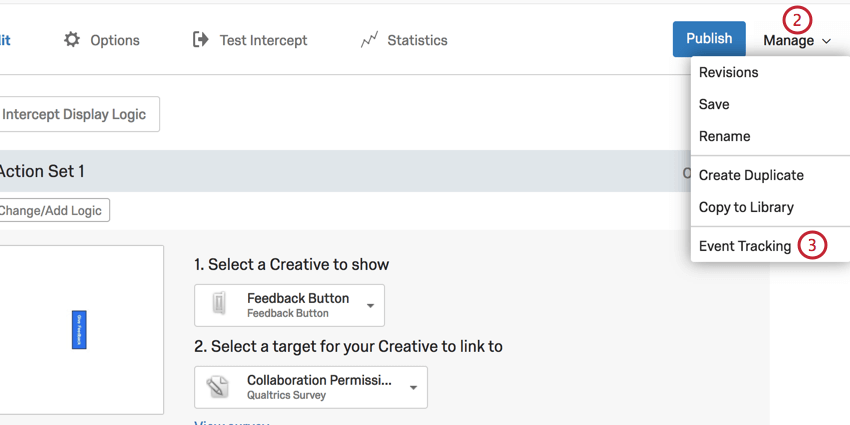Viewport: 850px width, 425px height.
Task: Expand the Collaboration Permissions survey dropdown
Action: click(x=413, y=388)
